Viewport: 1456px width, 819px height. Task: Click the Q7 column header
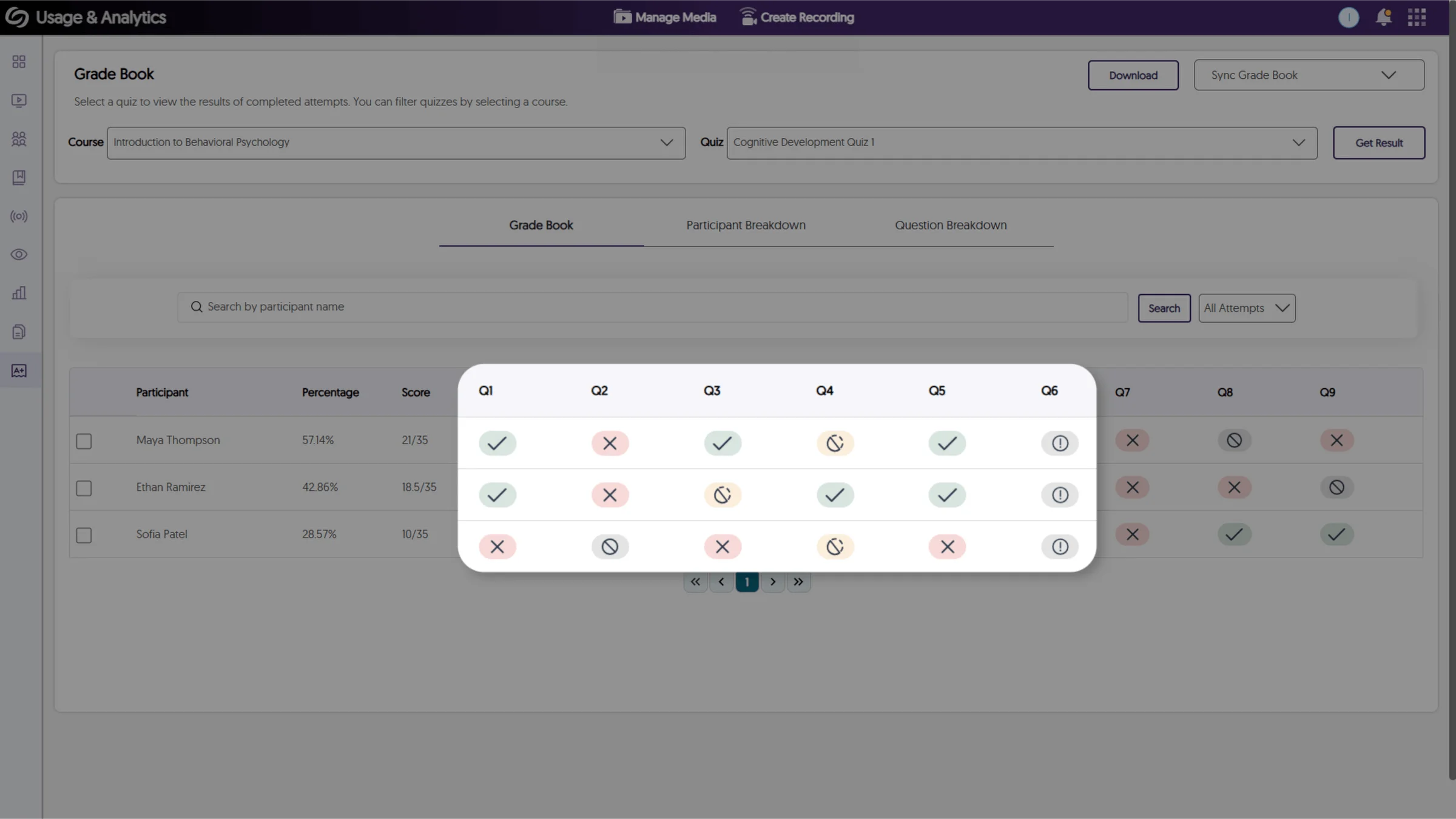(x=1122, y=393)
